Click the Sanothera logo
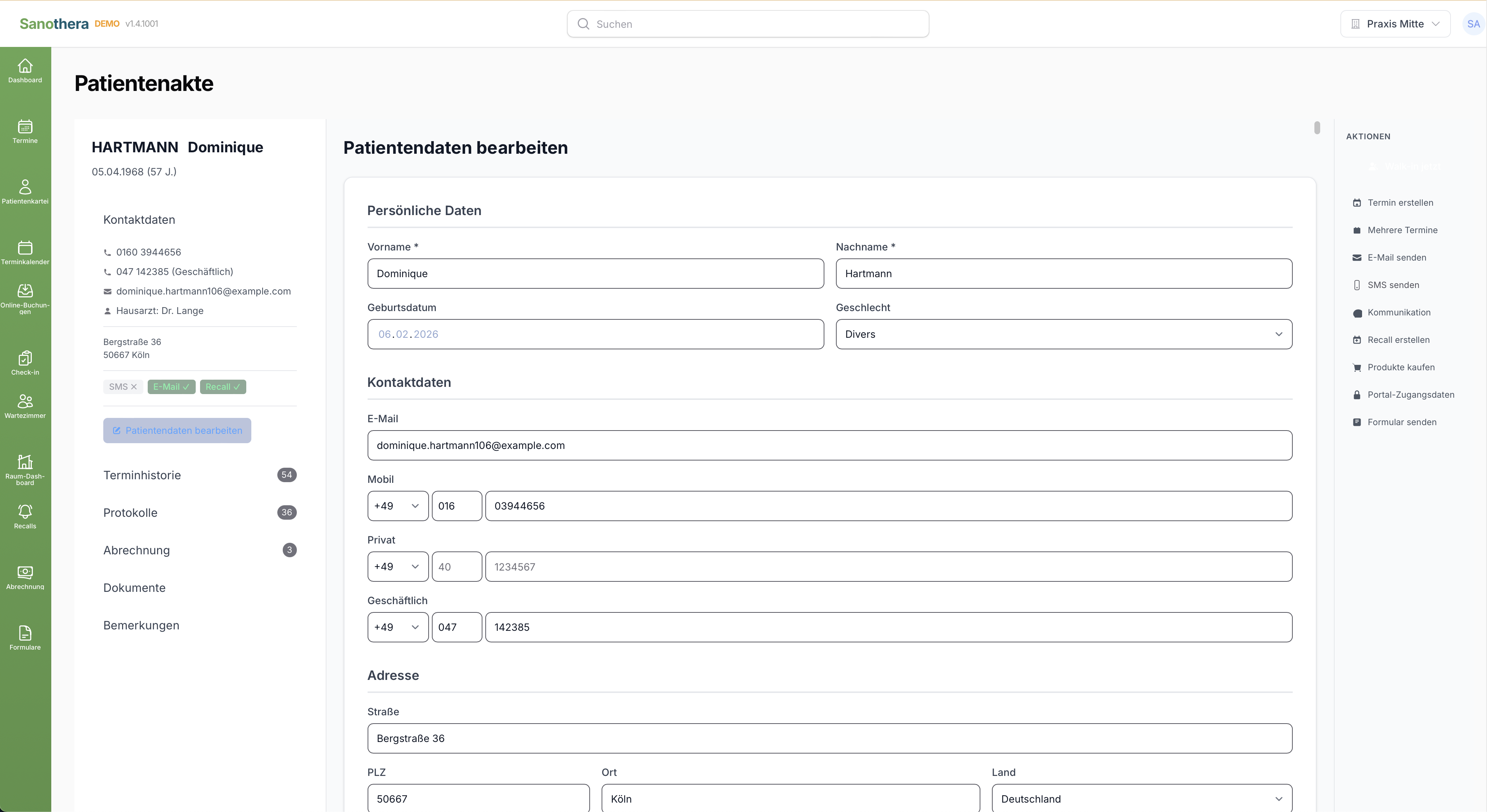Screen dimensions: 1487x812 coord(54,24)
